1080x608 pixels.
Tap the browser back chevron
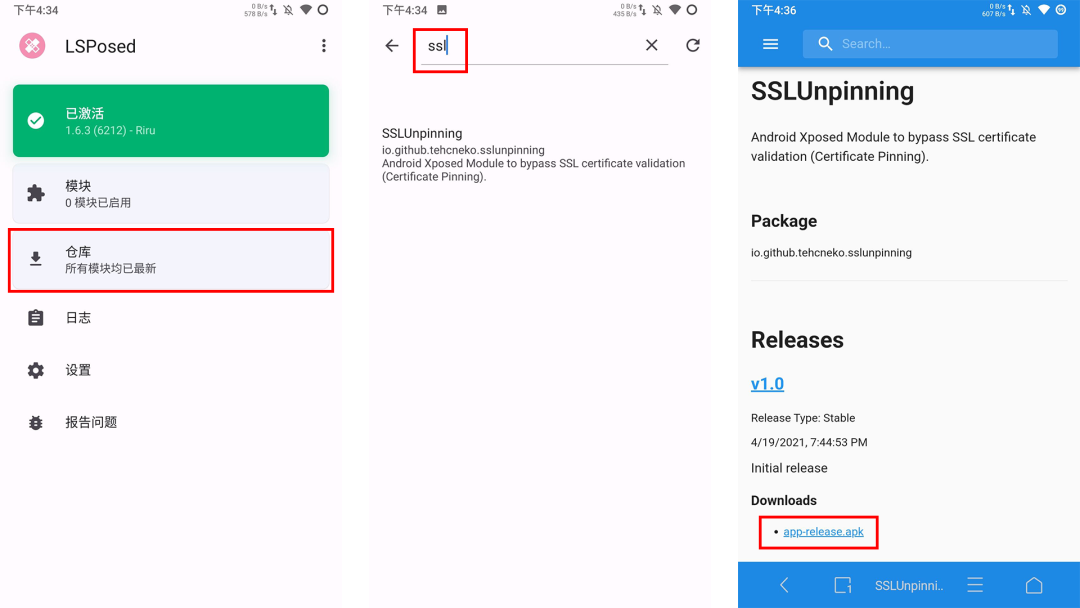click(784, 585)
